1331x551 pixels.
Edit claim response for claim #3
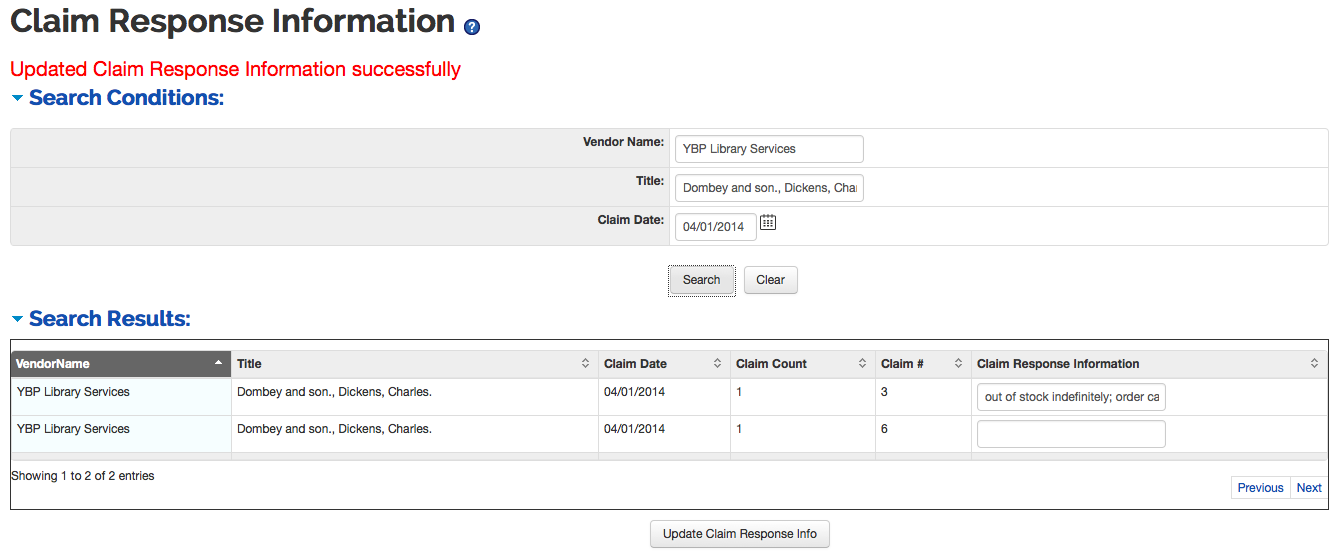(1070, 397)
